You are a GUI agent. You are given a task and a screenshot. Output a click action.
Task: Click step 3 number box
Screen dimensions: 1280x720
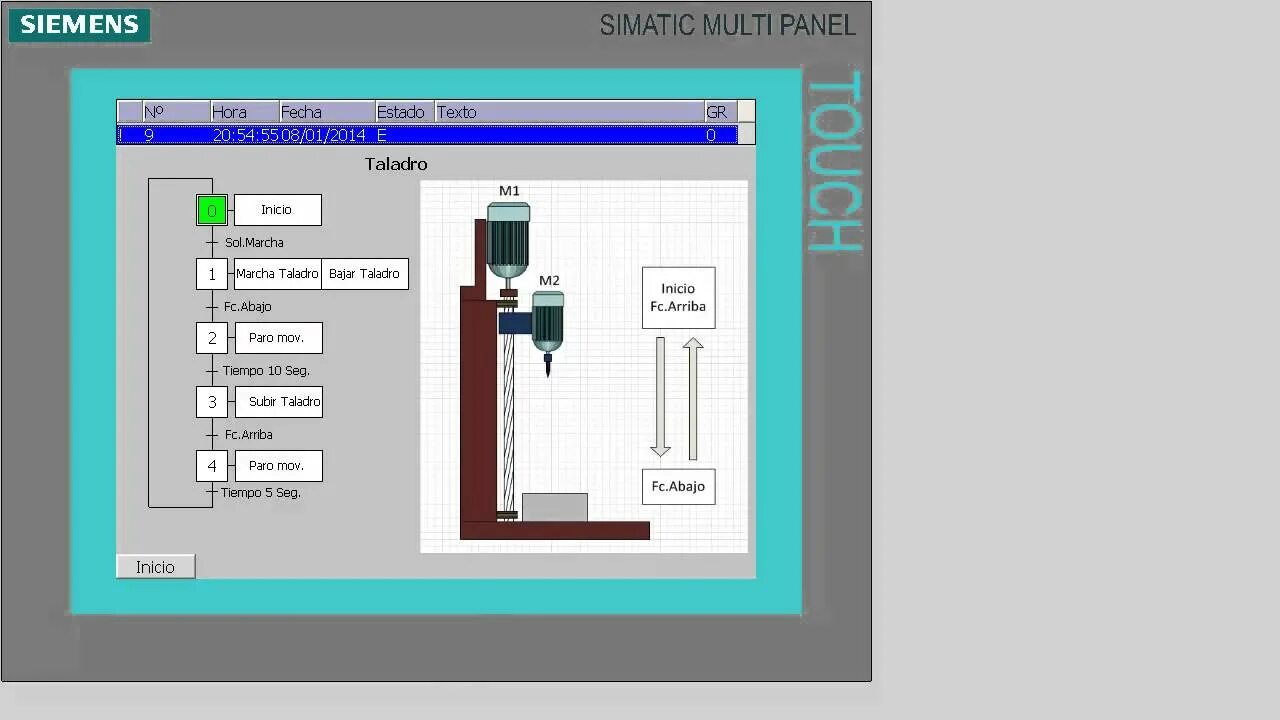[x=212, y=402]
